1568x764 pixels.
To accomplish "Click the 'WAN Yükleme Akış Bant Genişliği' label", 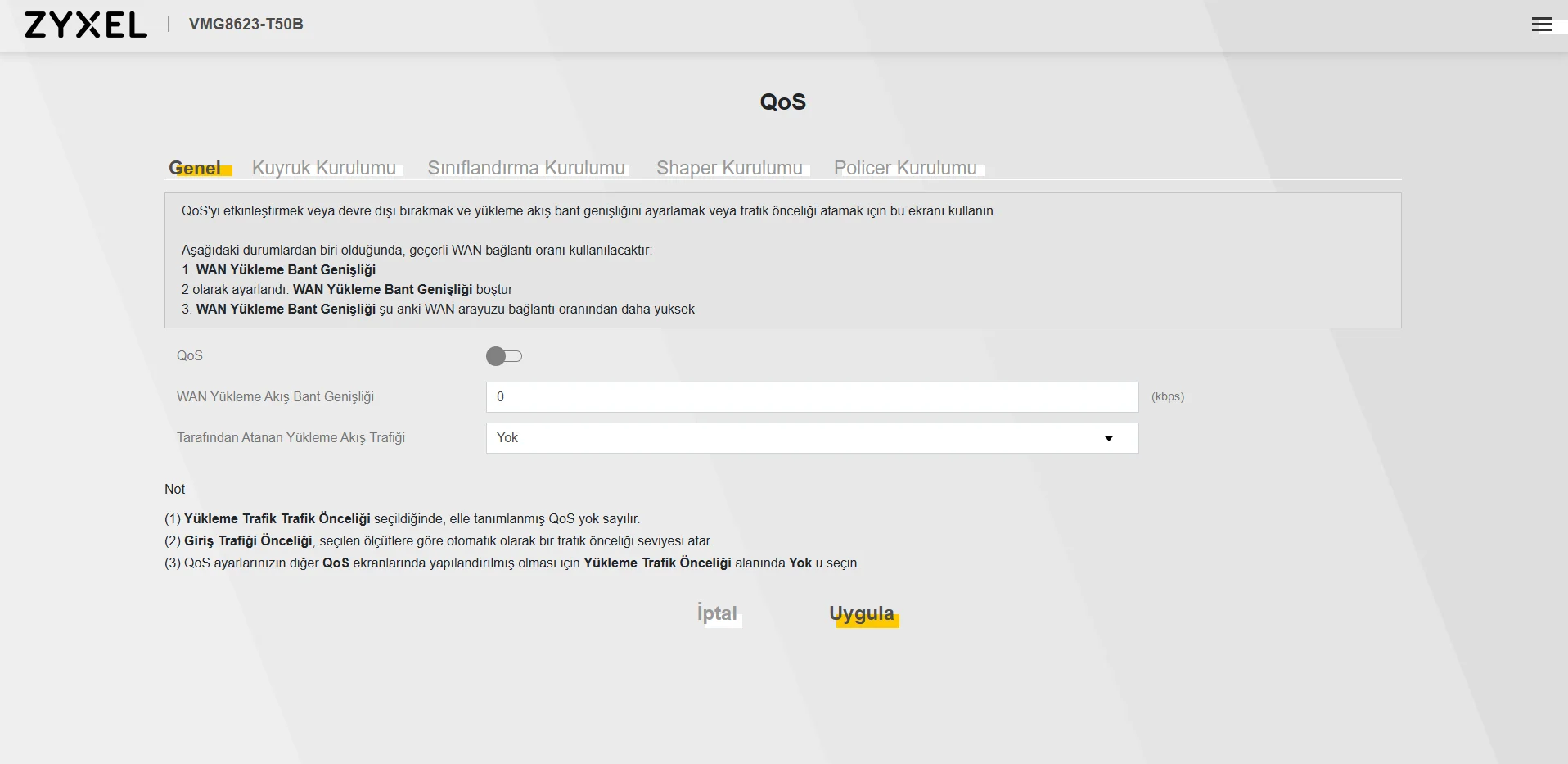I will point(275,397).
